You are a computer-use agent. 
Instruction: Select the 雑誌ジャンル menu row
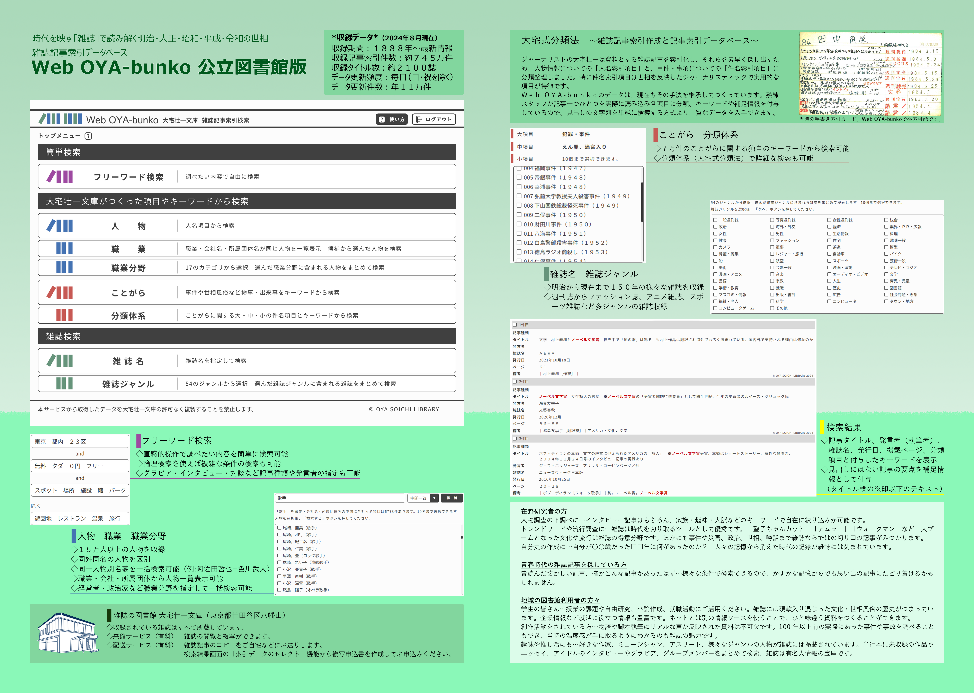pos(247,384)
